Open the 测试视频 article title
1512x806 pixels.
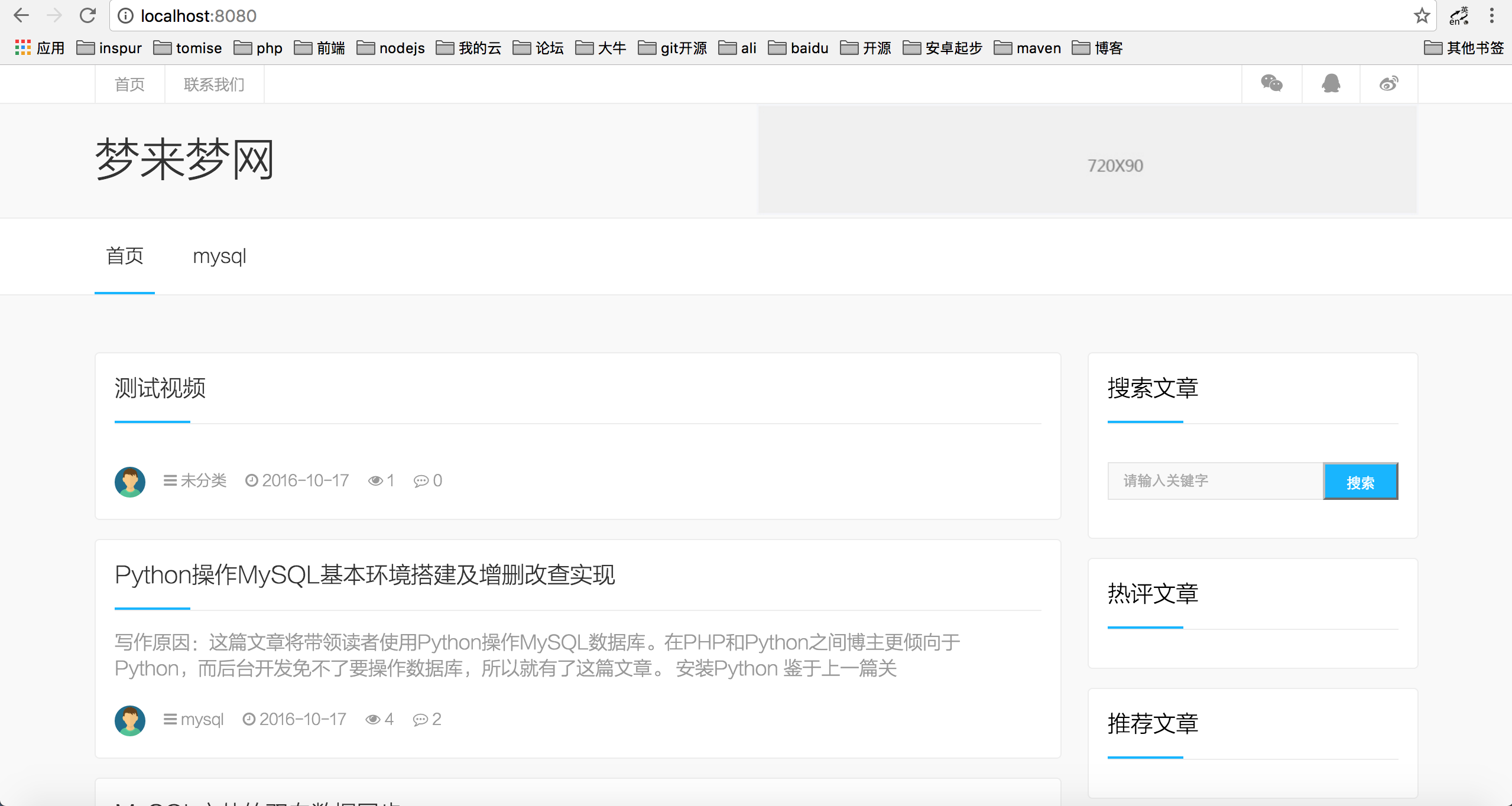pos(160,388)
